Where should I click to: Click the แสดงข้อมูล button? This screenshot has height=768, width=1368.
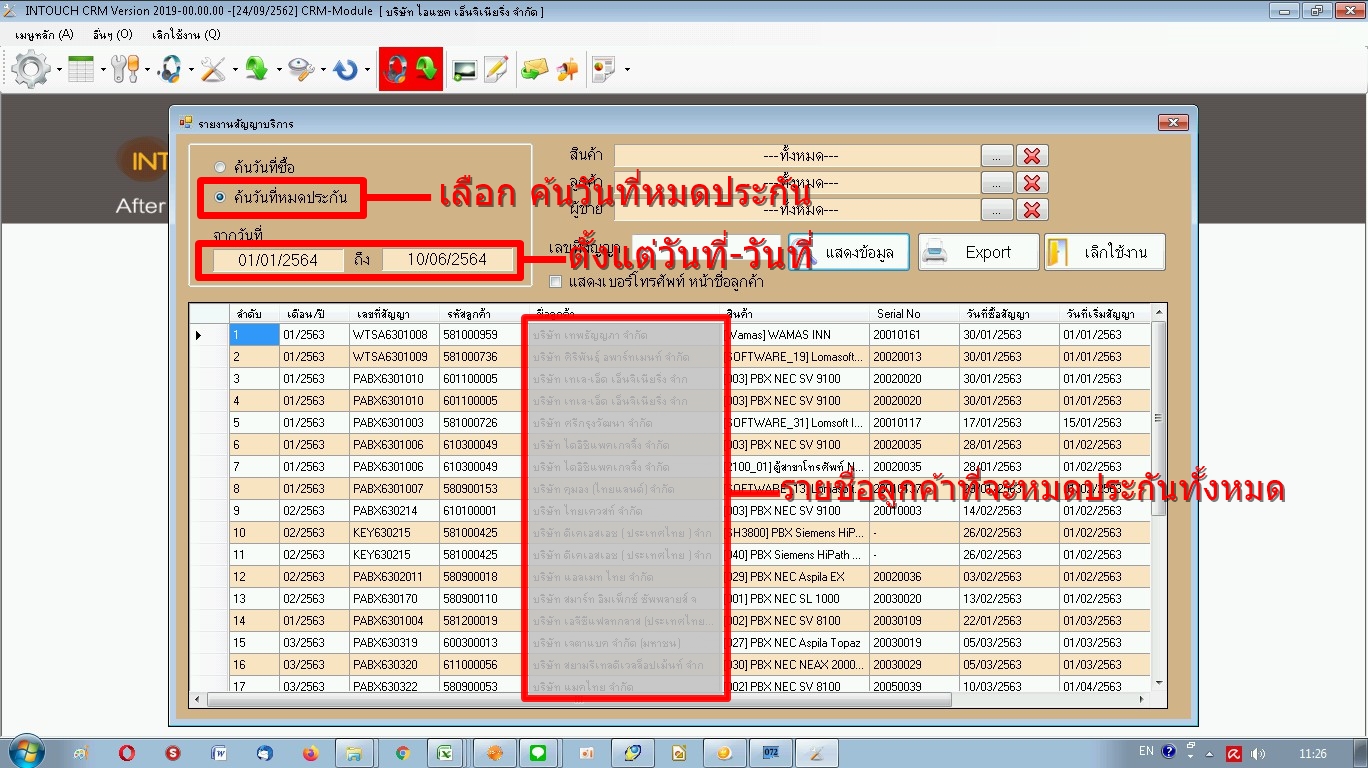click(x=850, y=252)
